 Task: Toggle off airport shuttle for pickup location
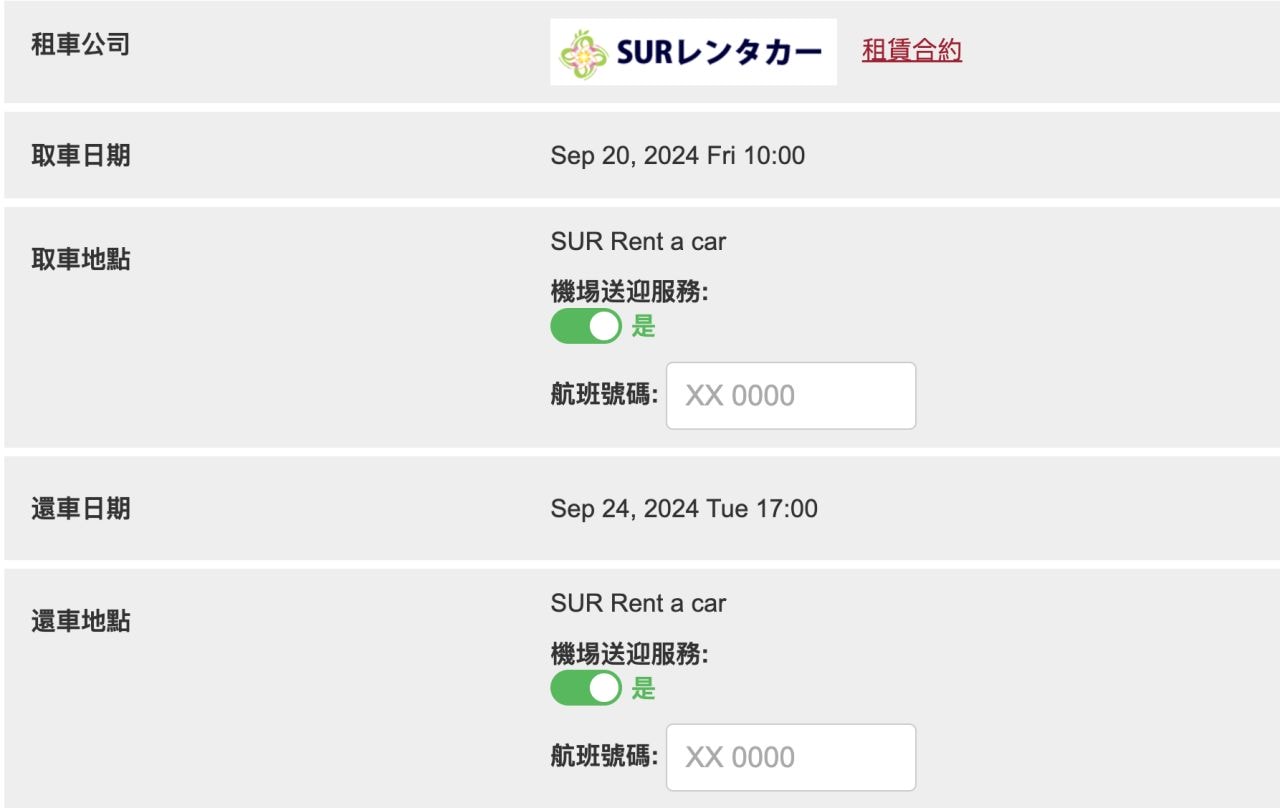coord(586,326)
